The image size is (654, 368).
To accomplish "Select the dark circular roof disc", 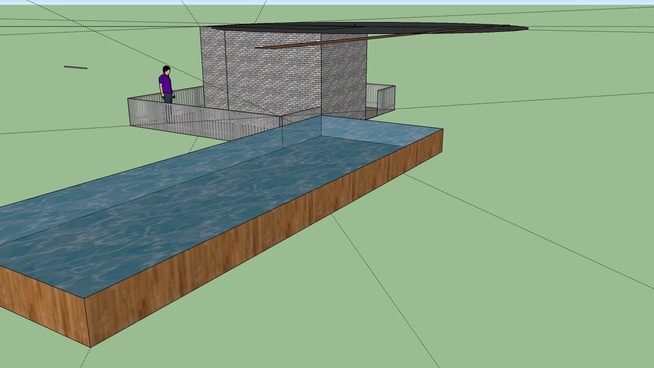I will [369, 28].
